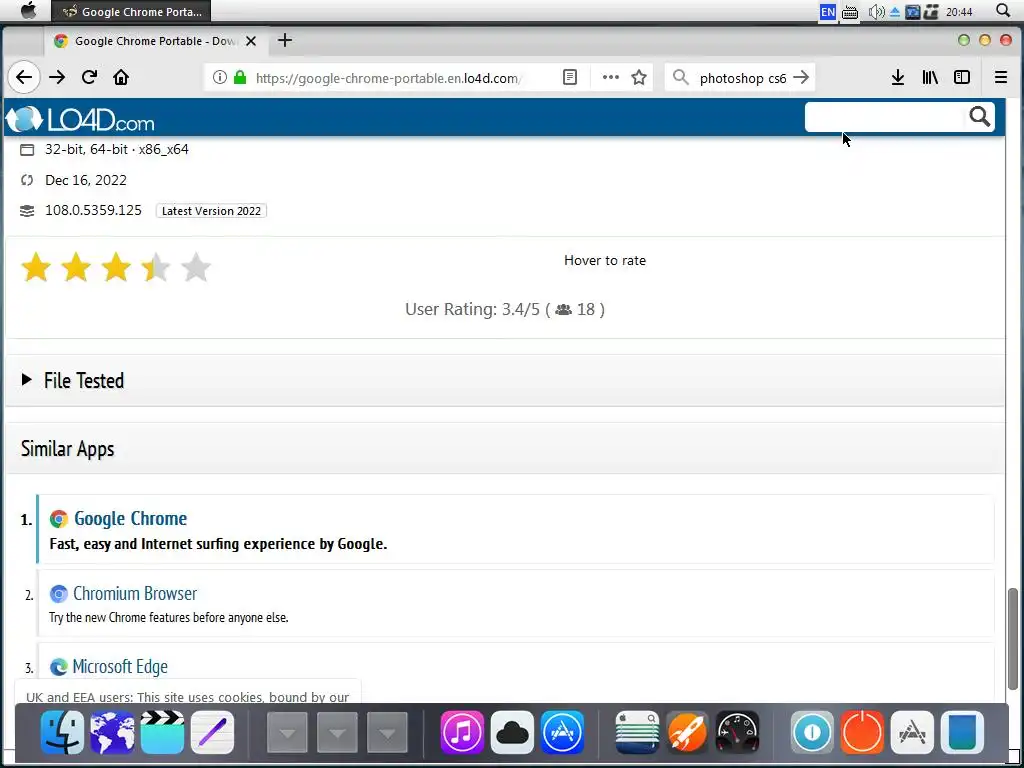Screen dimensions: 1024x768
Task: Launch Finder from the dock
Action: click(62, 732)
